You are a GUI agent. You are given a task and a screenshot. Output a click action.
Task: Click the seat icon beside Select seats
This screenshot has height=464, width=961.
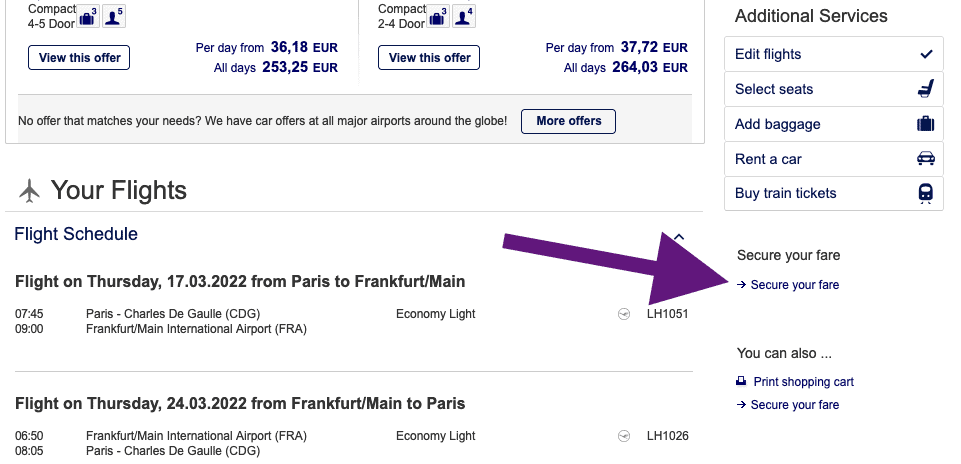tap(925, 89)
